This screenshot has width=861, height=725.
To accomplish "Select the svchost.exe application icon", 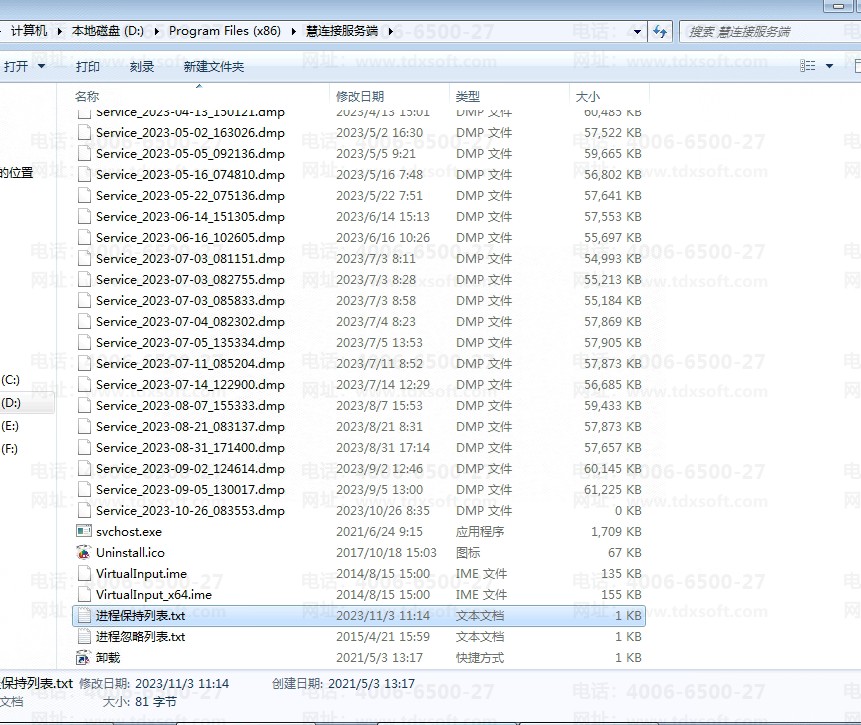I will point(82,531).
